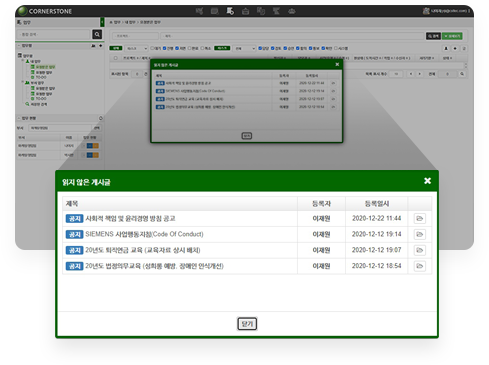489x365 pixels.
Task: Click the 닫기 button in the enlarged dialog
Action: coord(247,324)
